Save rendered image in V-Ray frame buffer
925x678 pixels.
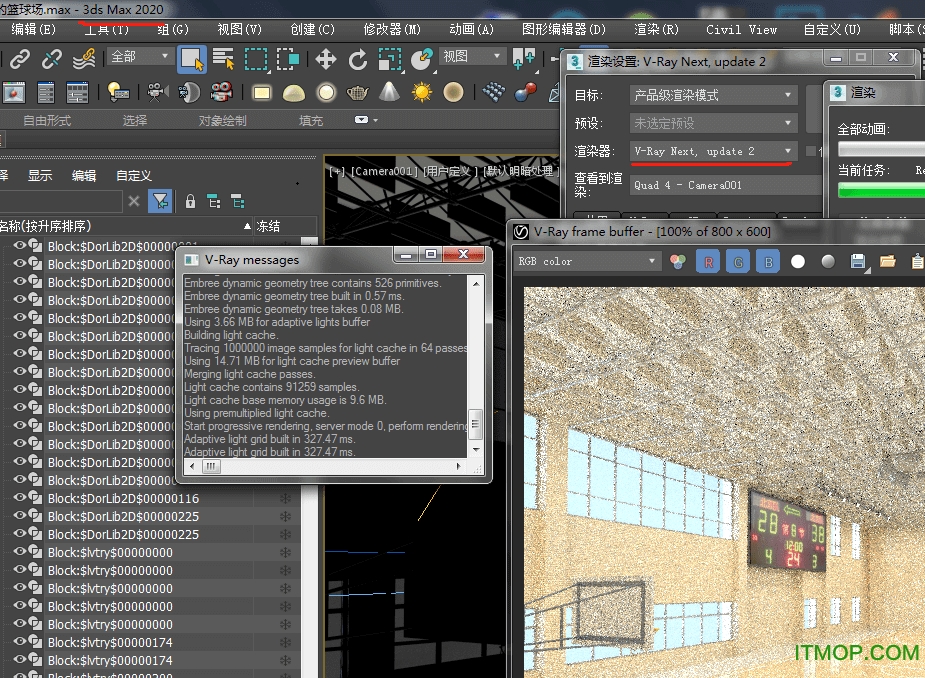click(858, 261)
